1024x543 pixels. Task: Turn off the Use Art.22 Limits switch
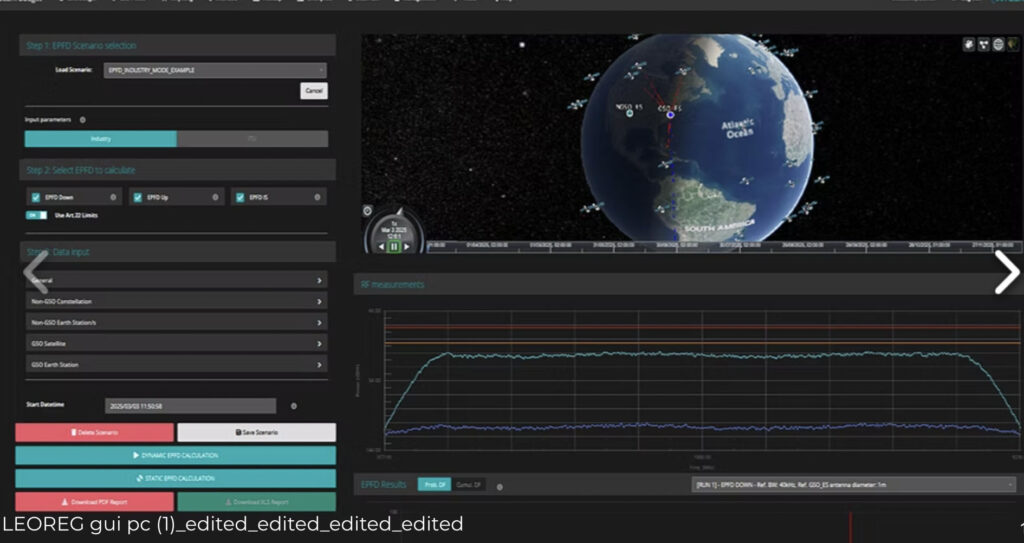(x=36, y=215)
